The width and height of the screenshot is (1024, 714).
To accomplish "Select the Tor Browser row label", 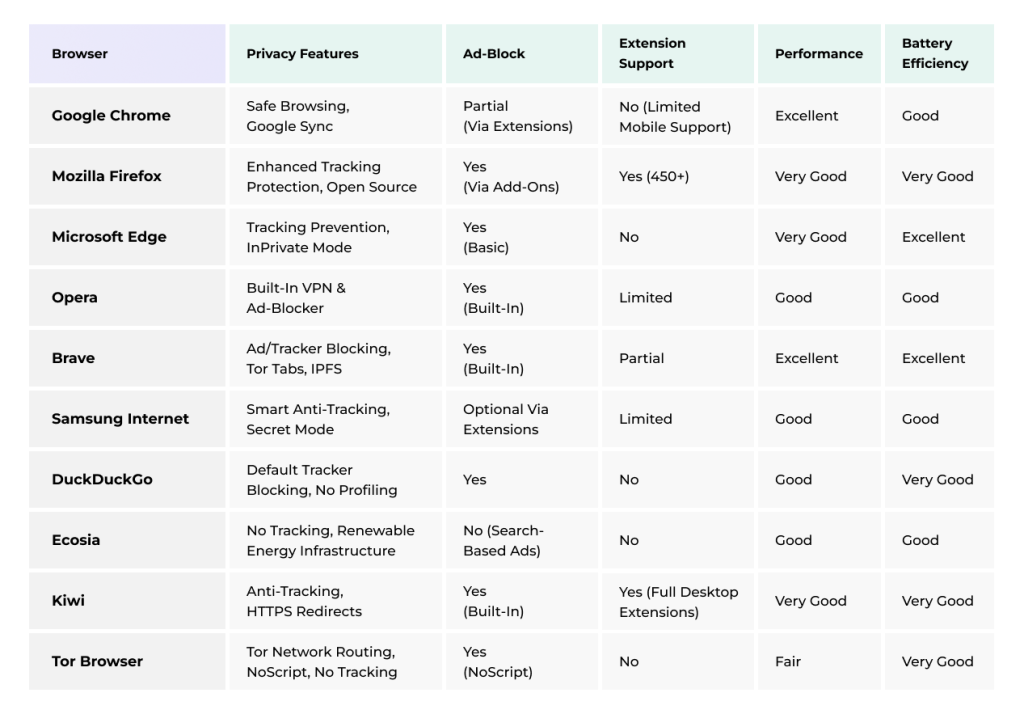I will [97, 661].
